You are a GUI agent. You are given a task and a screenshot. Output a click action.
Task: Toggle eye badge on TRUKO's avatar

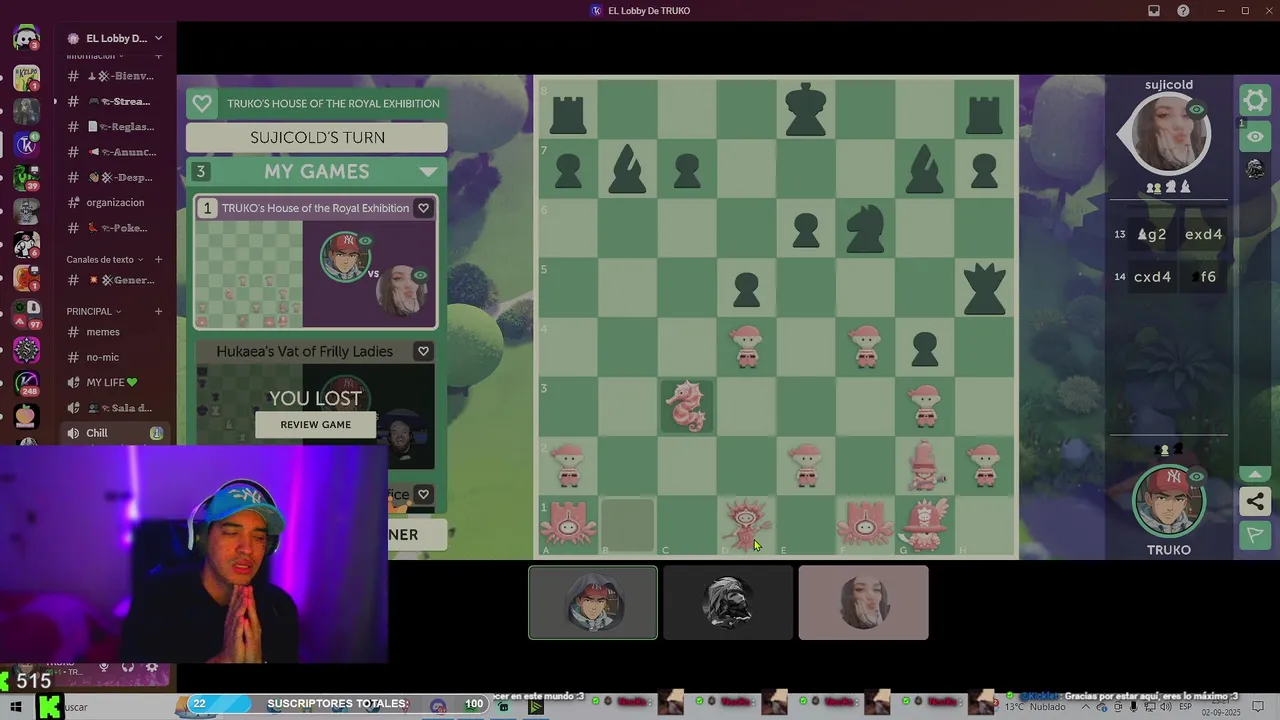(x=1196, y=477)
